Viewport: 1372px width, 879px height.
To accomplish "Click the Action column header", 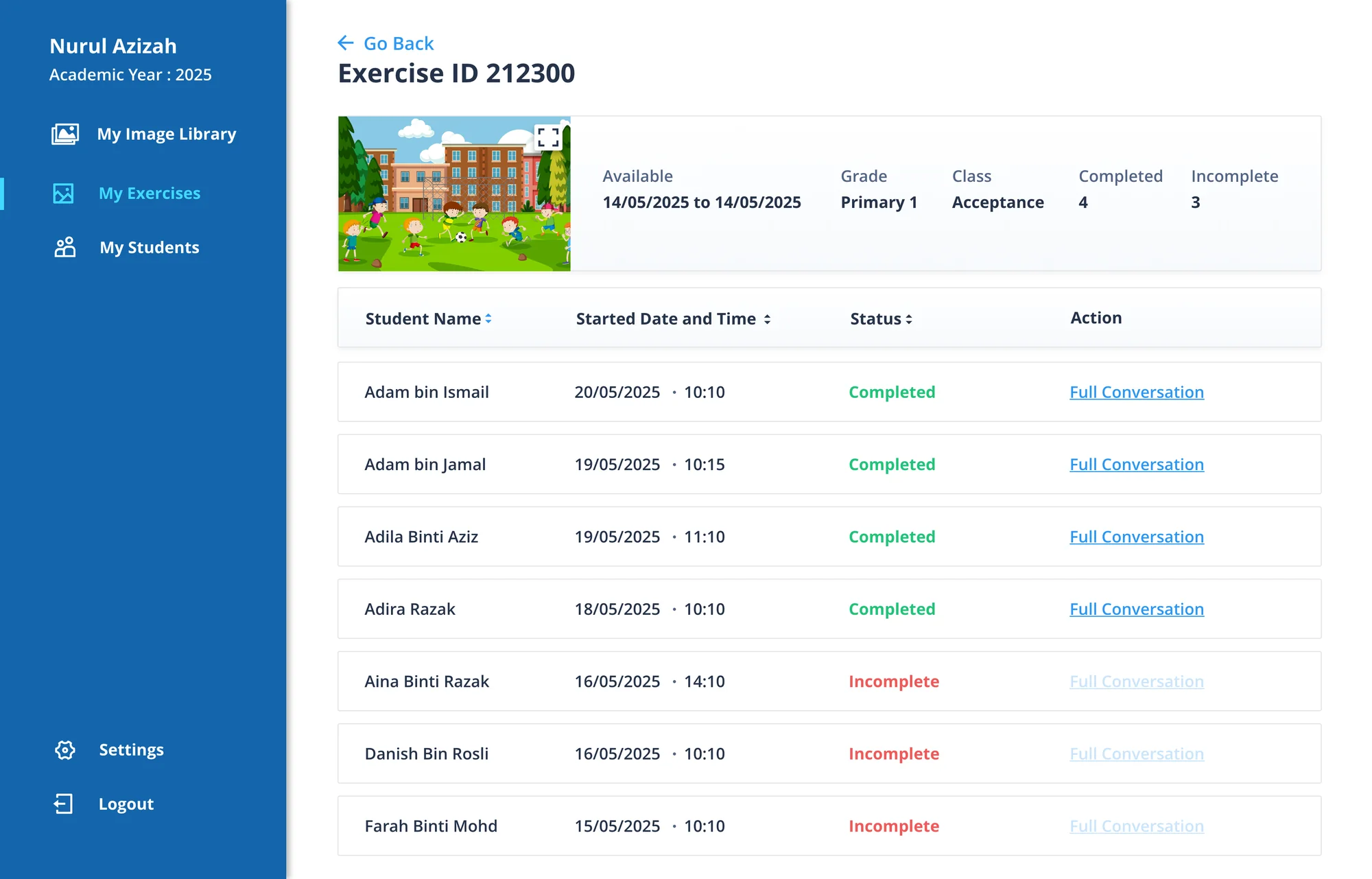I will tap(1096, 318).
